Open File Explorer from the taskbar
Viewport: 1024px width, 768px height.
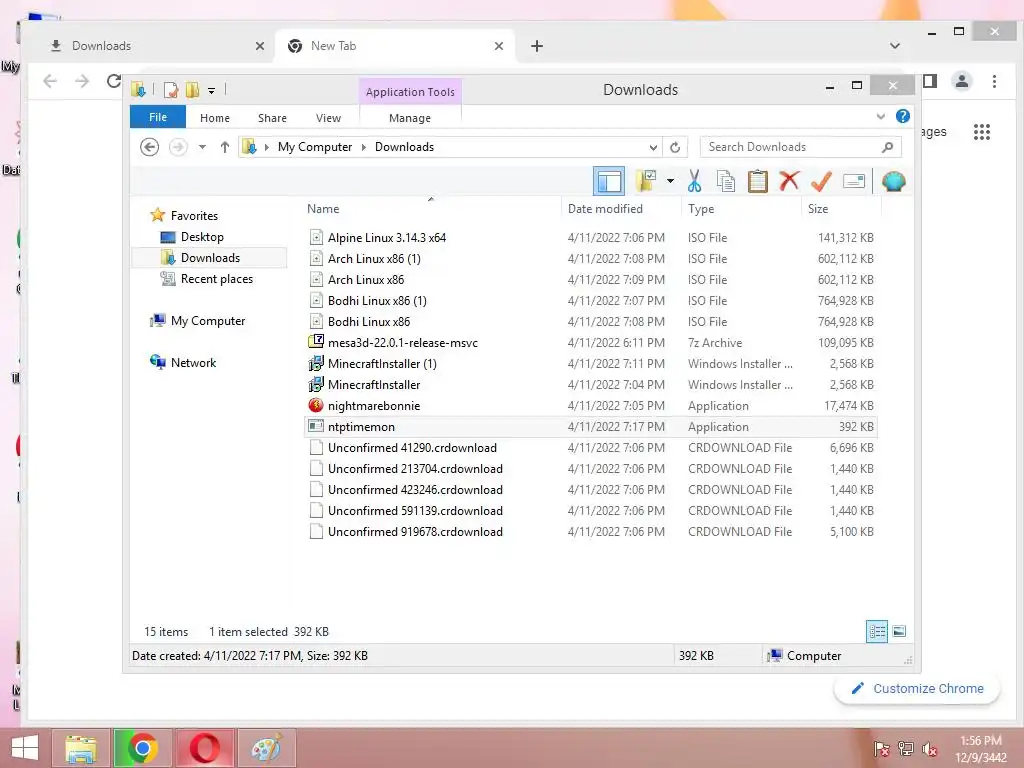pos(80,748)
